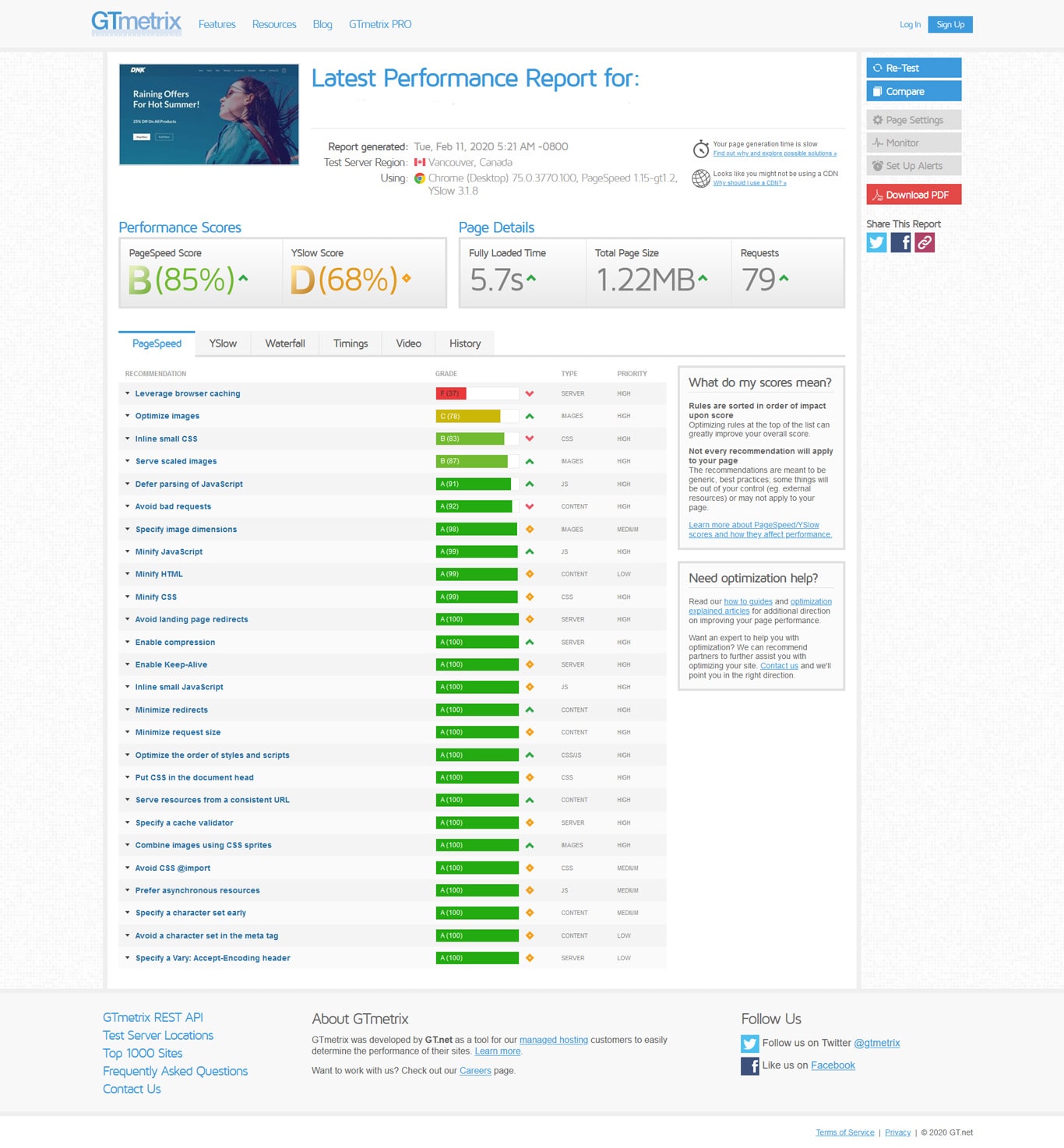
Task: Click green up arrow for Minify JavaScript
Action: tap(530, 551)
